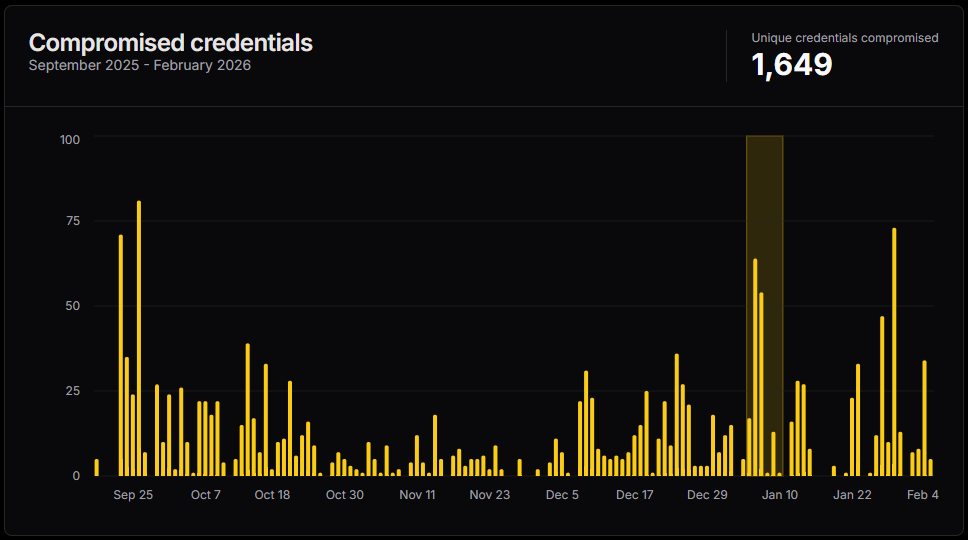Click the Compromised credentials chart title
Screen dimensions: 968x540
click(170, 43)
